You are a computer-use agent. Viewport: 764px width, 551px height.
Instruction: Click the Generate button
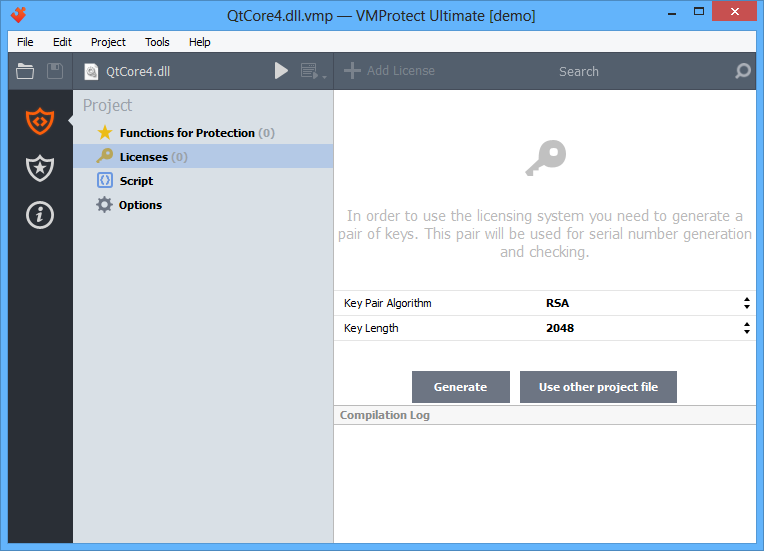pyautogui.click(x=460, y=387)
